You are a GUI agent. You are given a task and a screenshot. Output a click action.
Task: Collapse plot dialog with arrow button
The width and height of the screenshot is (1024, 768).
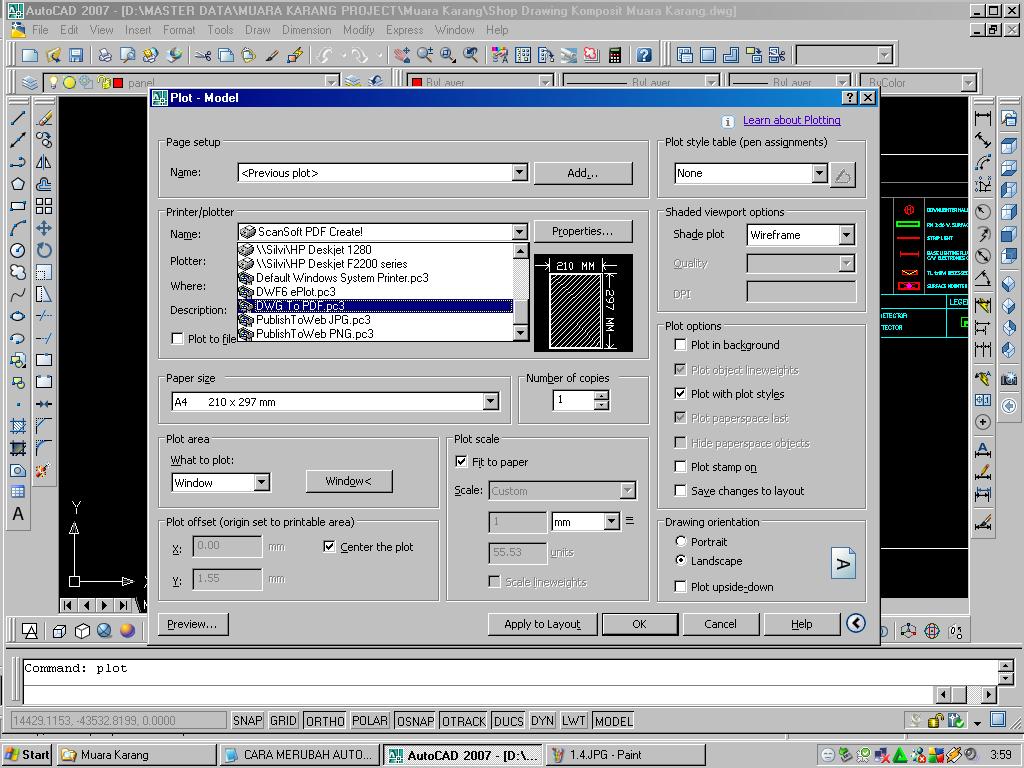click(x=856, y=623)
